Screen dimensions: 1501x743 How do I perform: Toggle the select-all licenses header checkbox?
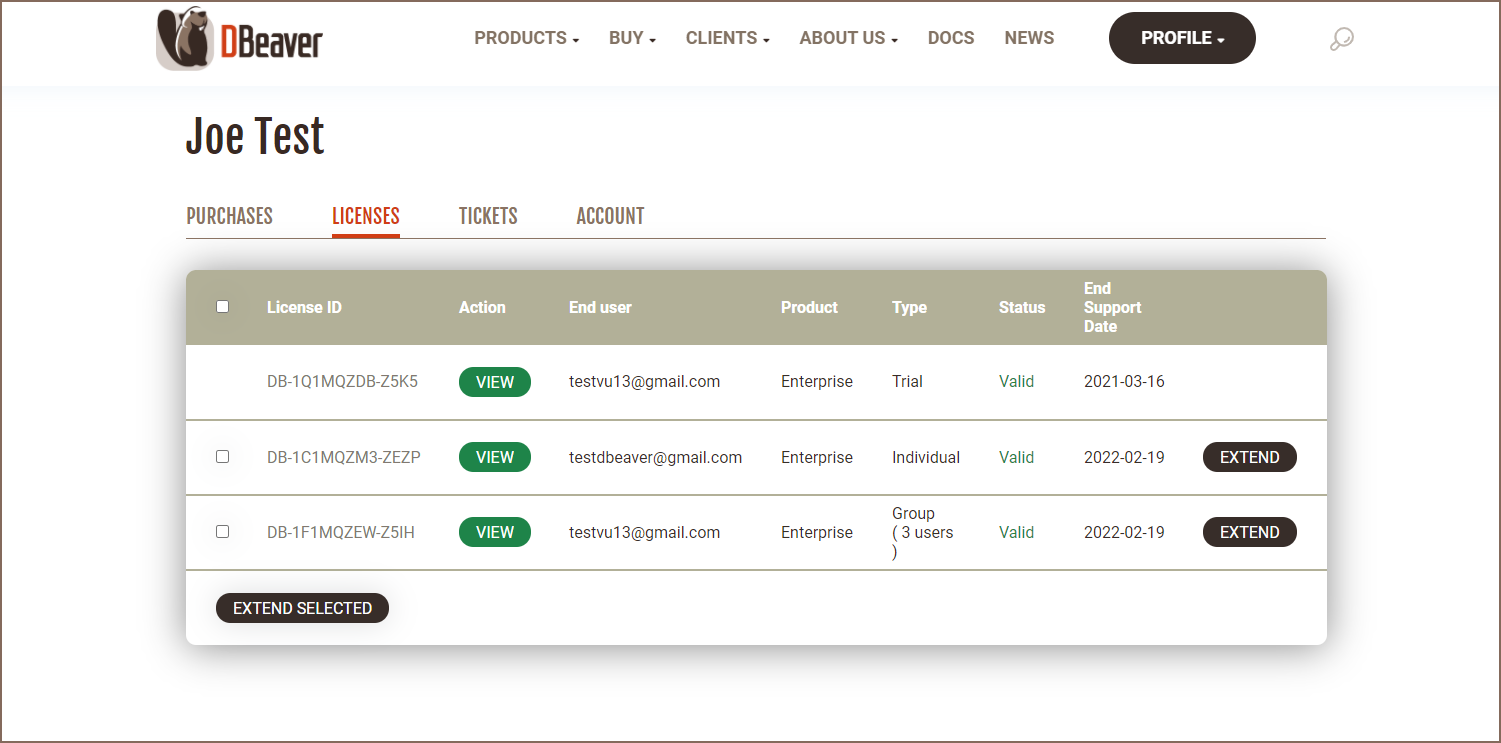(x=223, y=307)
